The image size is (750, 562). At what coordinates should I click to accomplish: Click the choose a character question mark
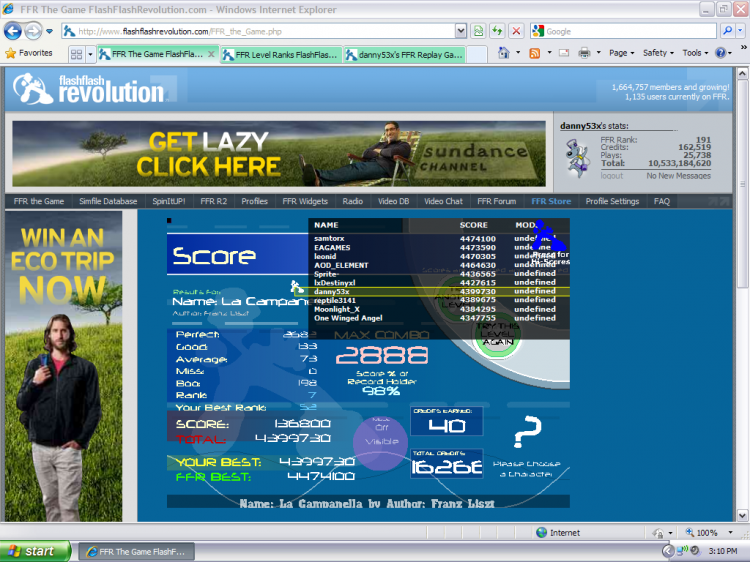pos(527,432)
